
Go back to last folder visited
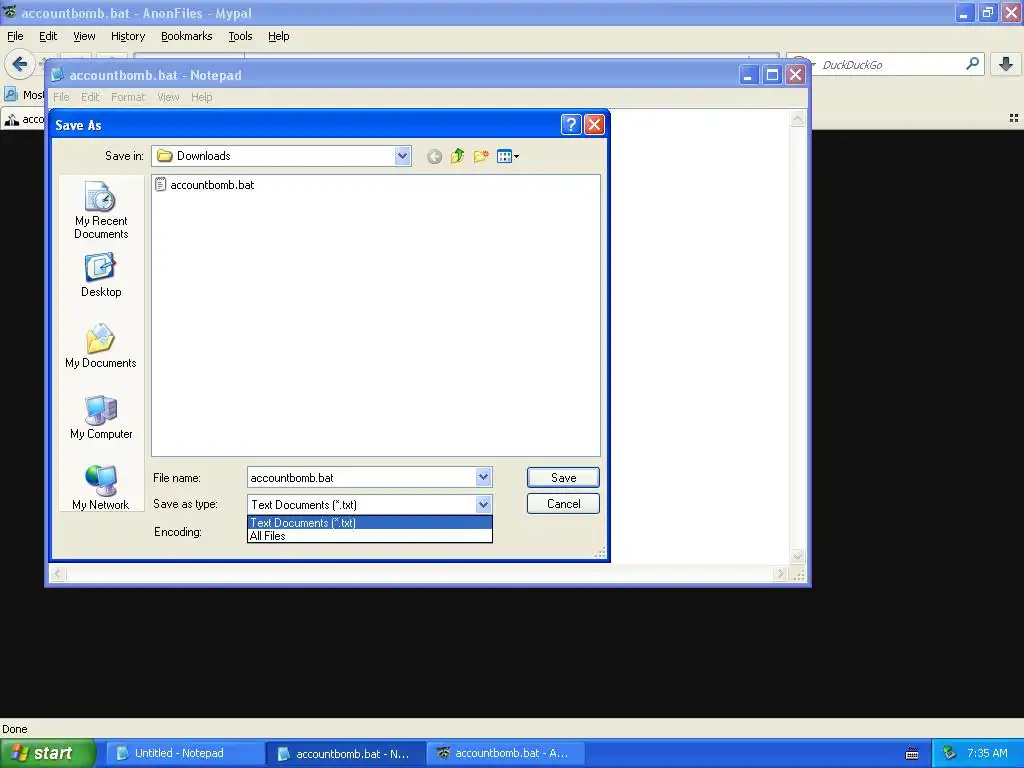click(434, 157)
